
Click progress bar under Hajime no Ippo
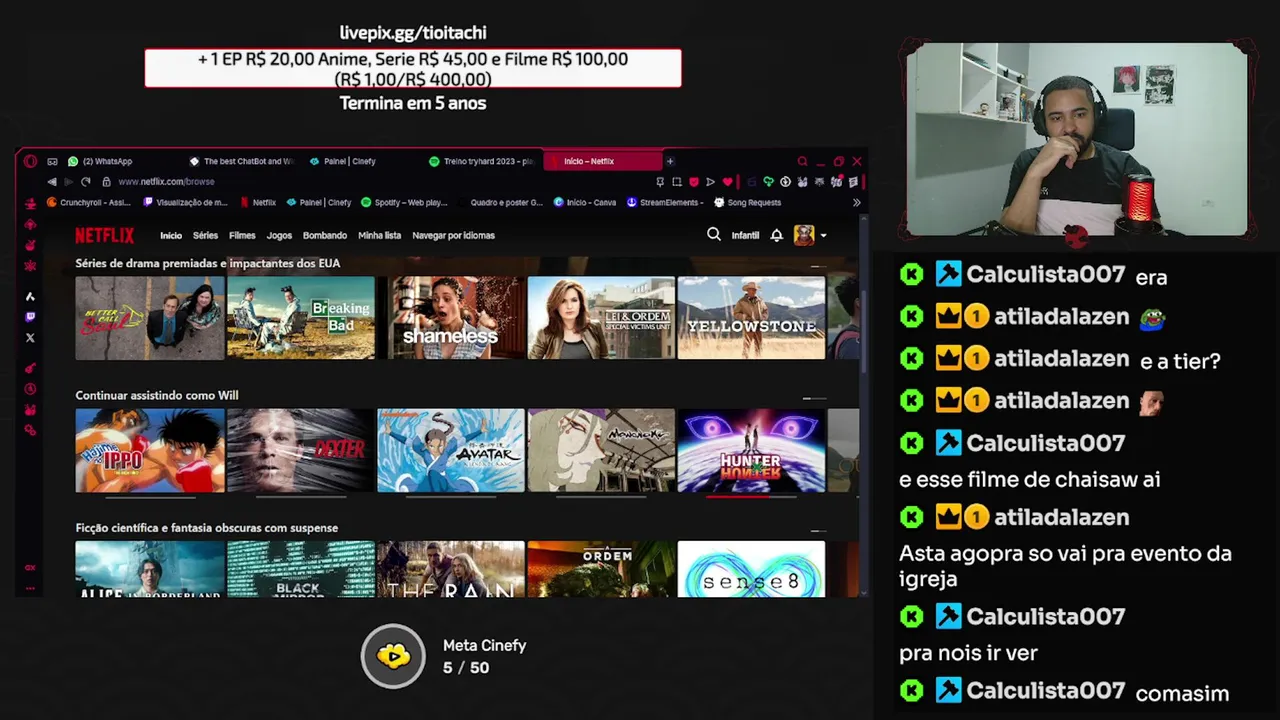[150, 496]
